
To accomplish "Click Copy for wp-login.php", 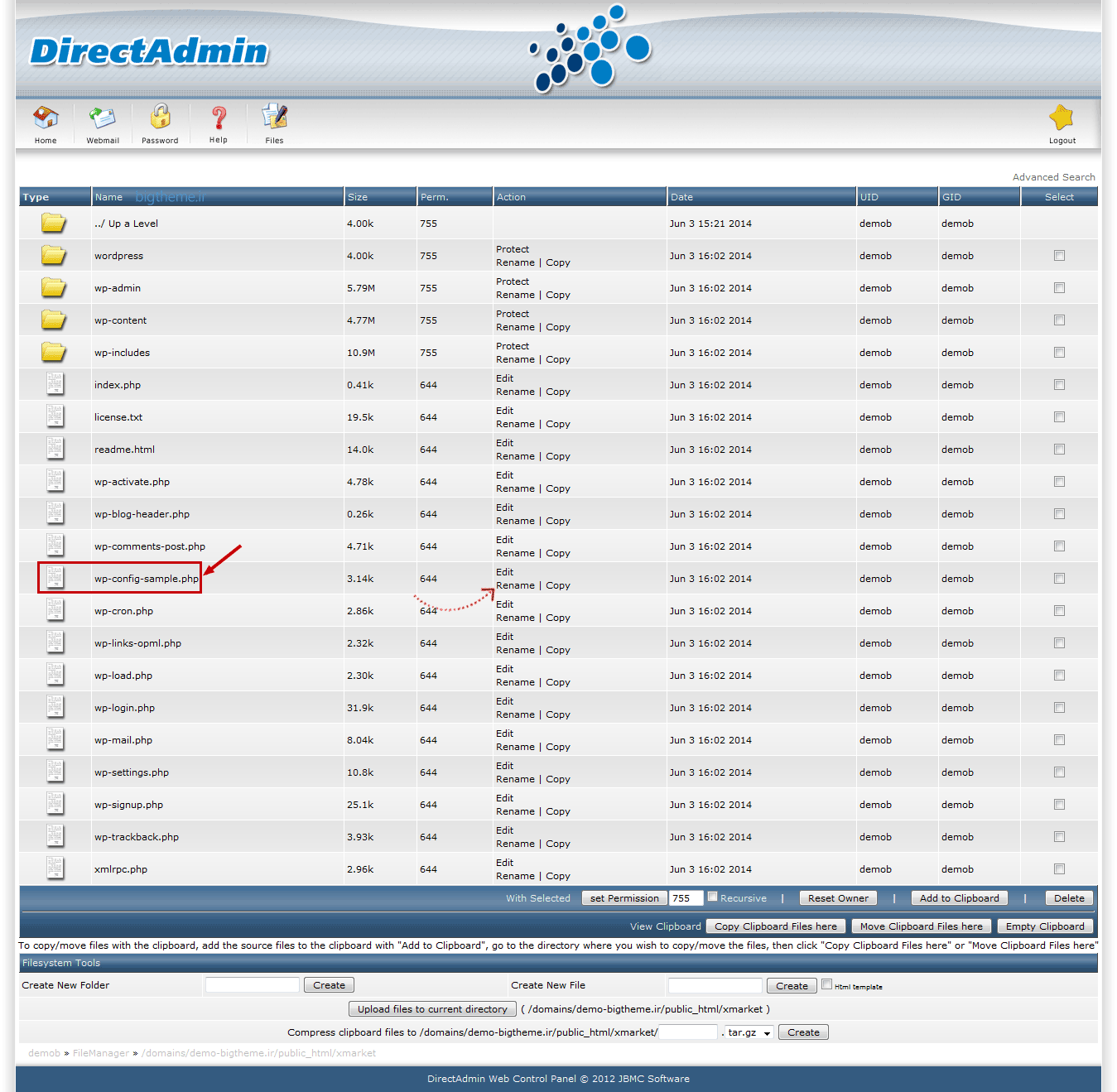I will [558, 714].
